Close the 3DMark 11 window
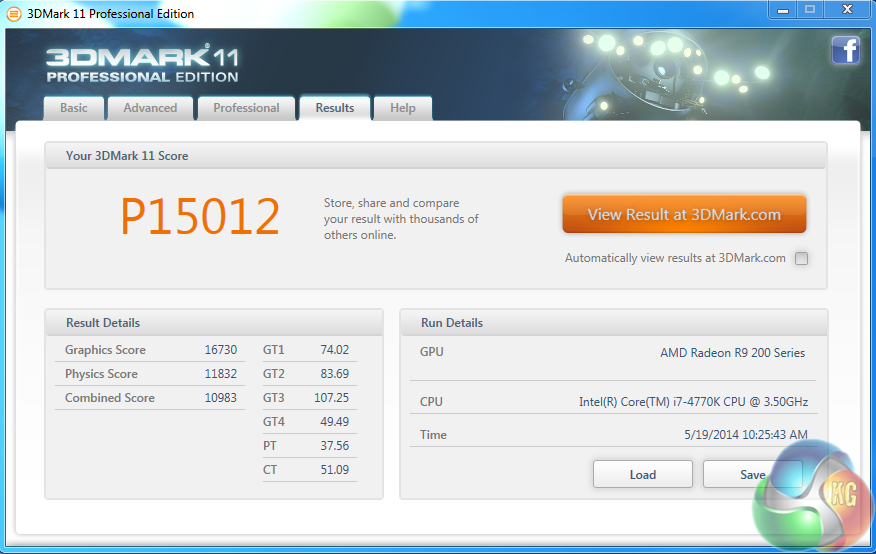The width and height of the screenshot is (876, 554). (847, 10)
